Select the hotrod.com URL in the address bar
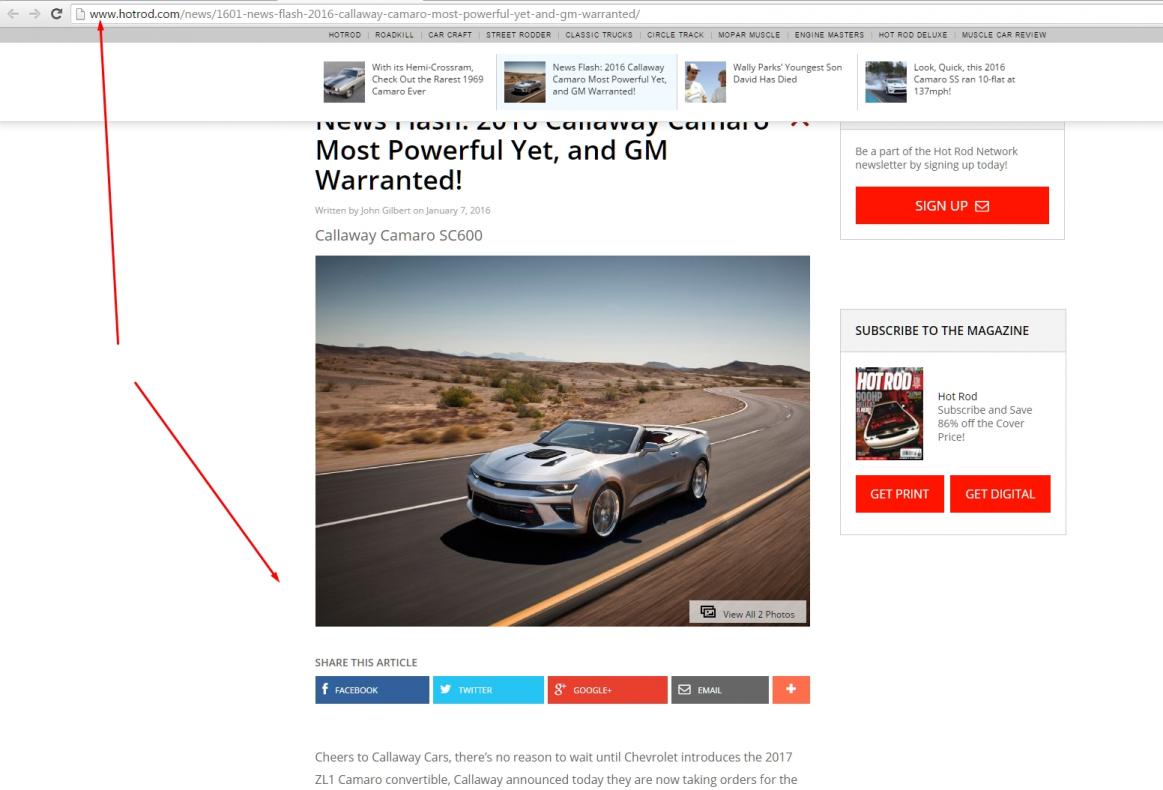The image size is (1163, 790). (364, 13)
